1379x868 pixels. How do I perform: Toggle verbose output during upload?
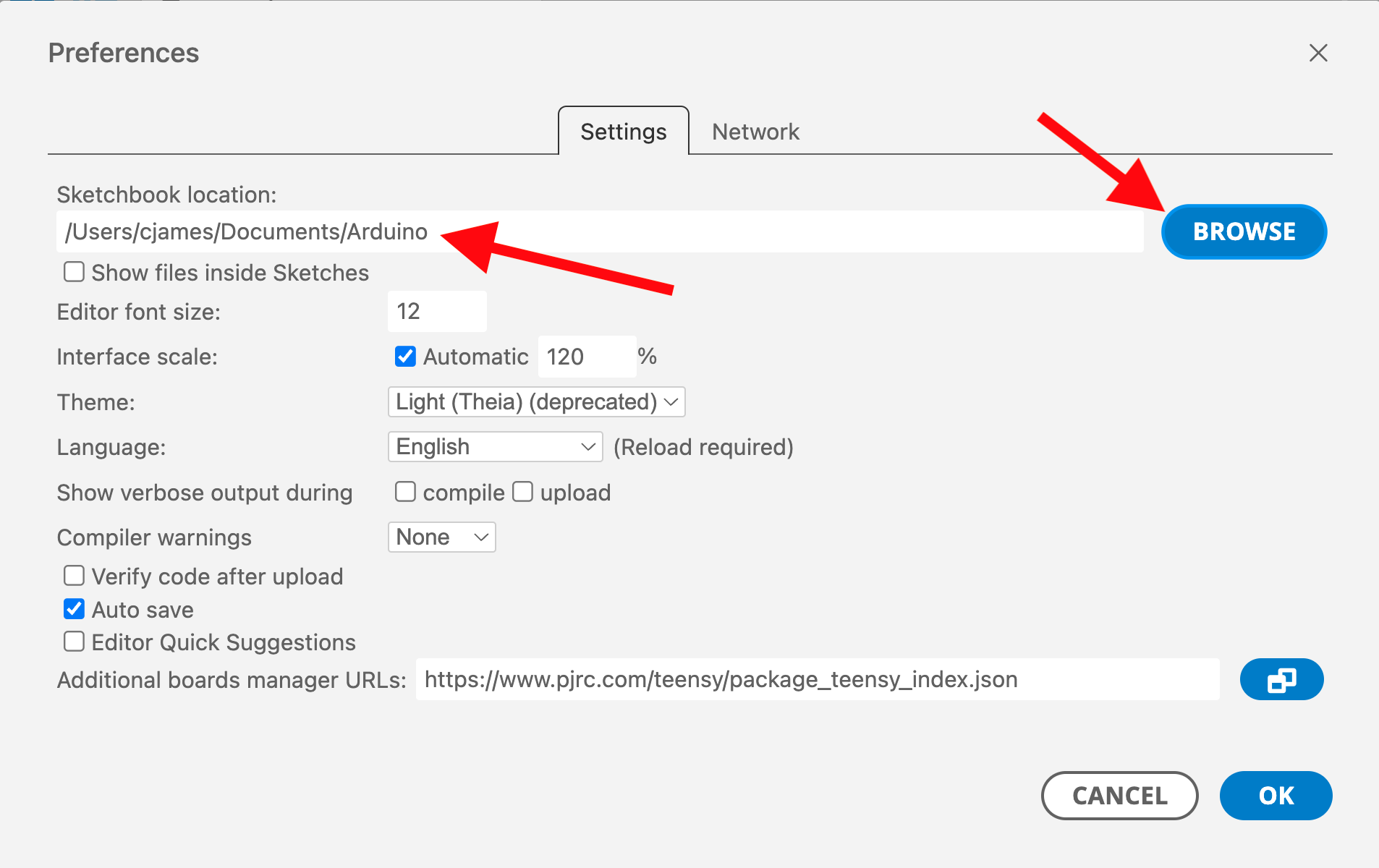point(522,493)
